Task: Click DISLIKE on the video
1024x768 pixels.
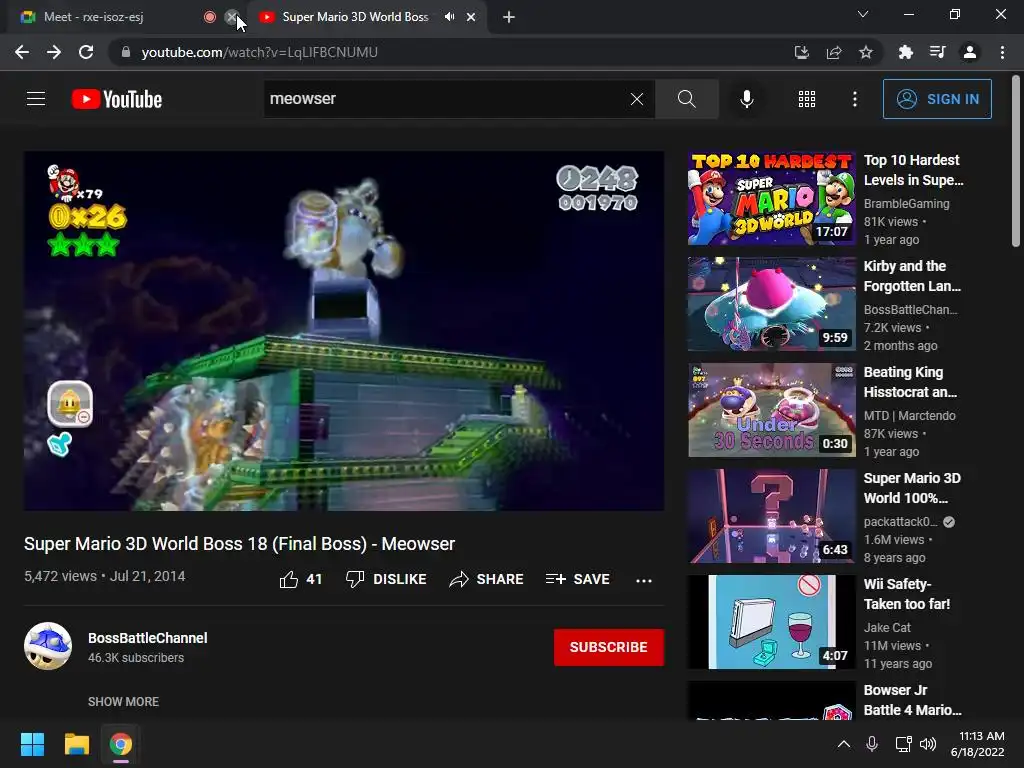Action: pos(386,579)
